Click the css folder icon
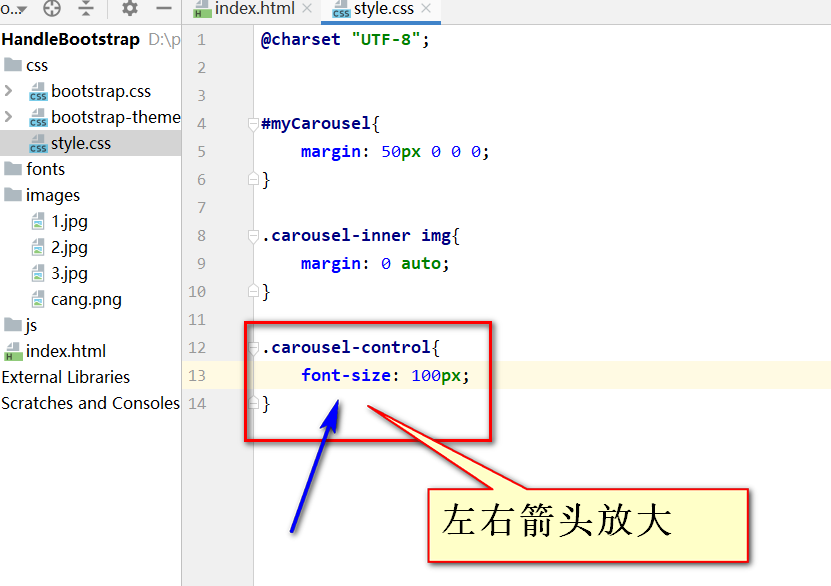The height and width of the screenshot is (586, 831). pyautogui.click(x=13, y=65)
